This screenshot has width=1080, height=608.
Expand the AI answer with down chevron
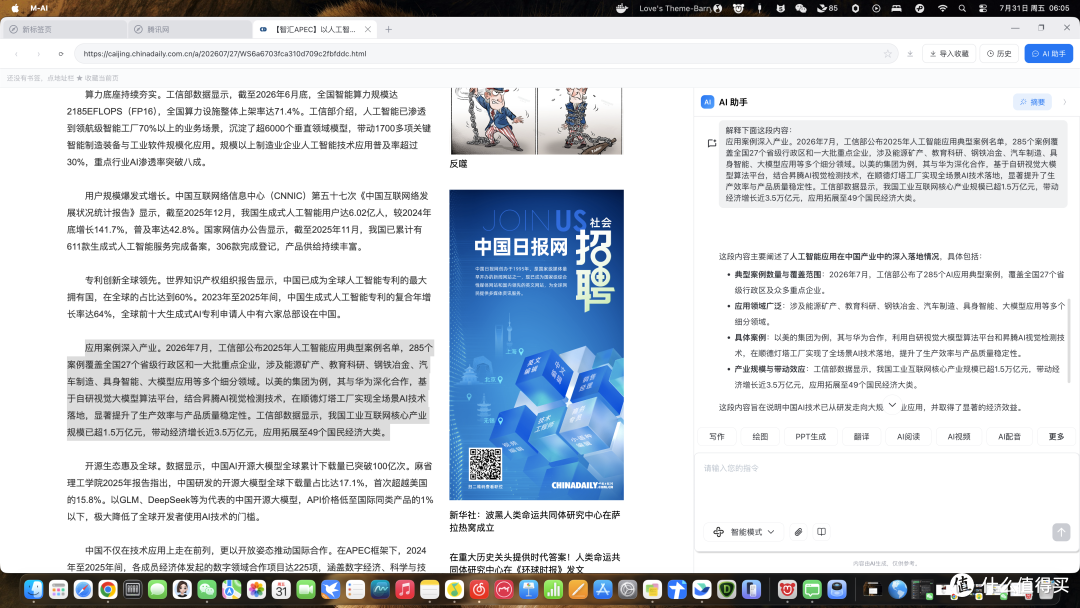(x=892, y=405)
